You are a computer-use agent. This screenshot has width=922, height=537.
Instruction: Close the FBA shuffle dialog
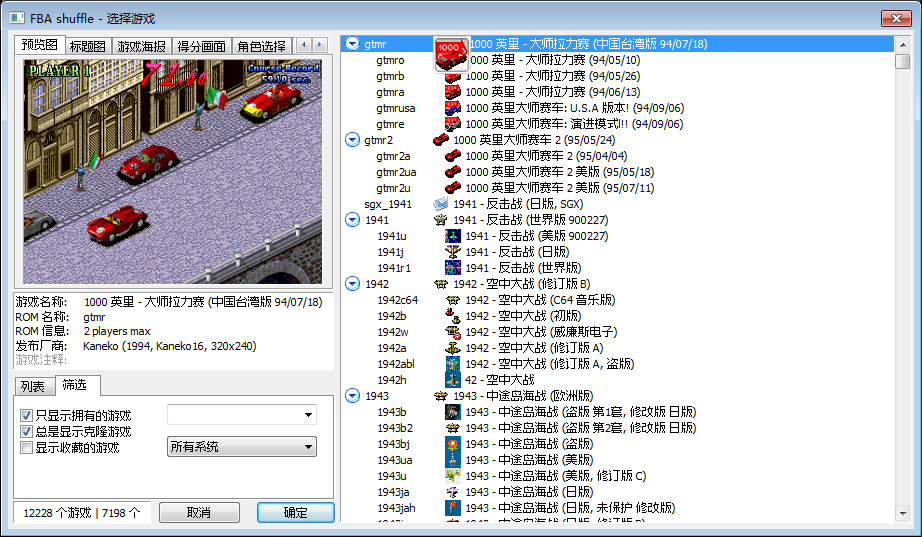point(896,18)
